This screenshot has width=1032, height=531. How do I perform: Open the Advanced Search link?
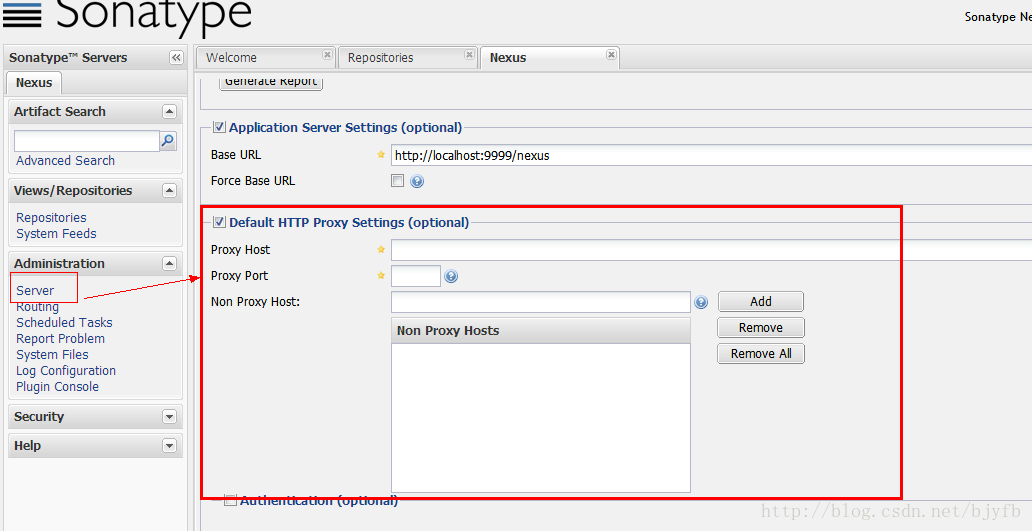click(x=65, y=161)
